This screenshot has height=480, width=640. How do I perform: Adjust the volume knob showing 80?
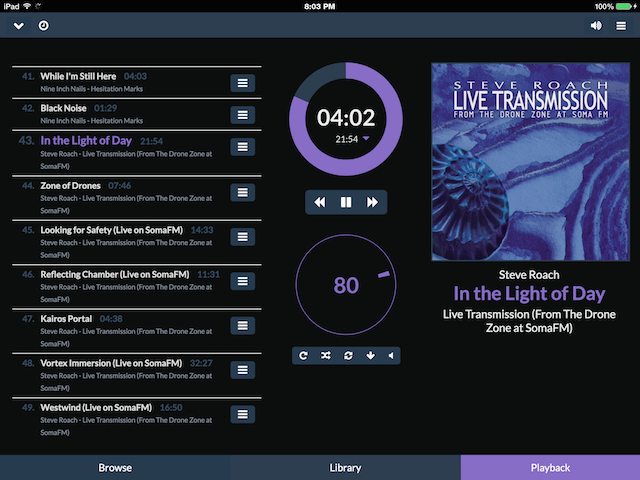click(x=346, y=285)
